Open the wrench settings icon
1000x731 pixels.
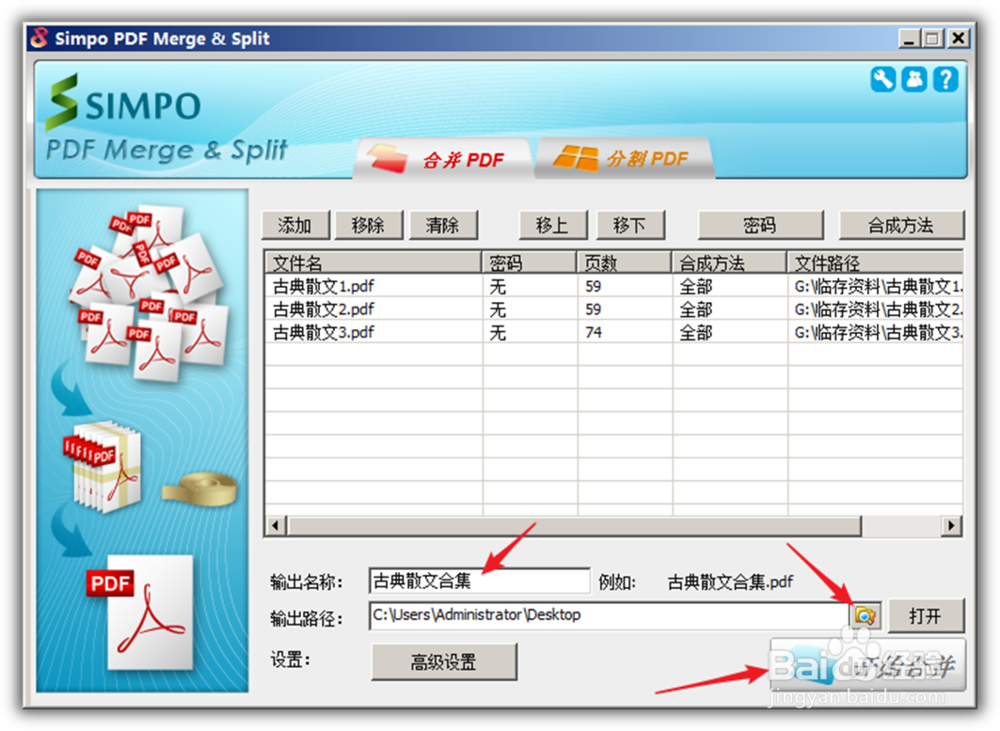[883, 80]
